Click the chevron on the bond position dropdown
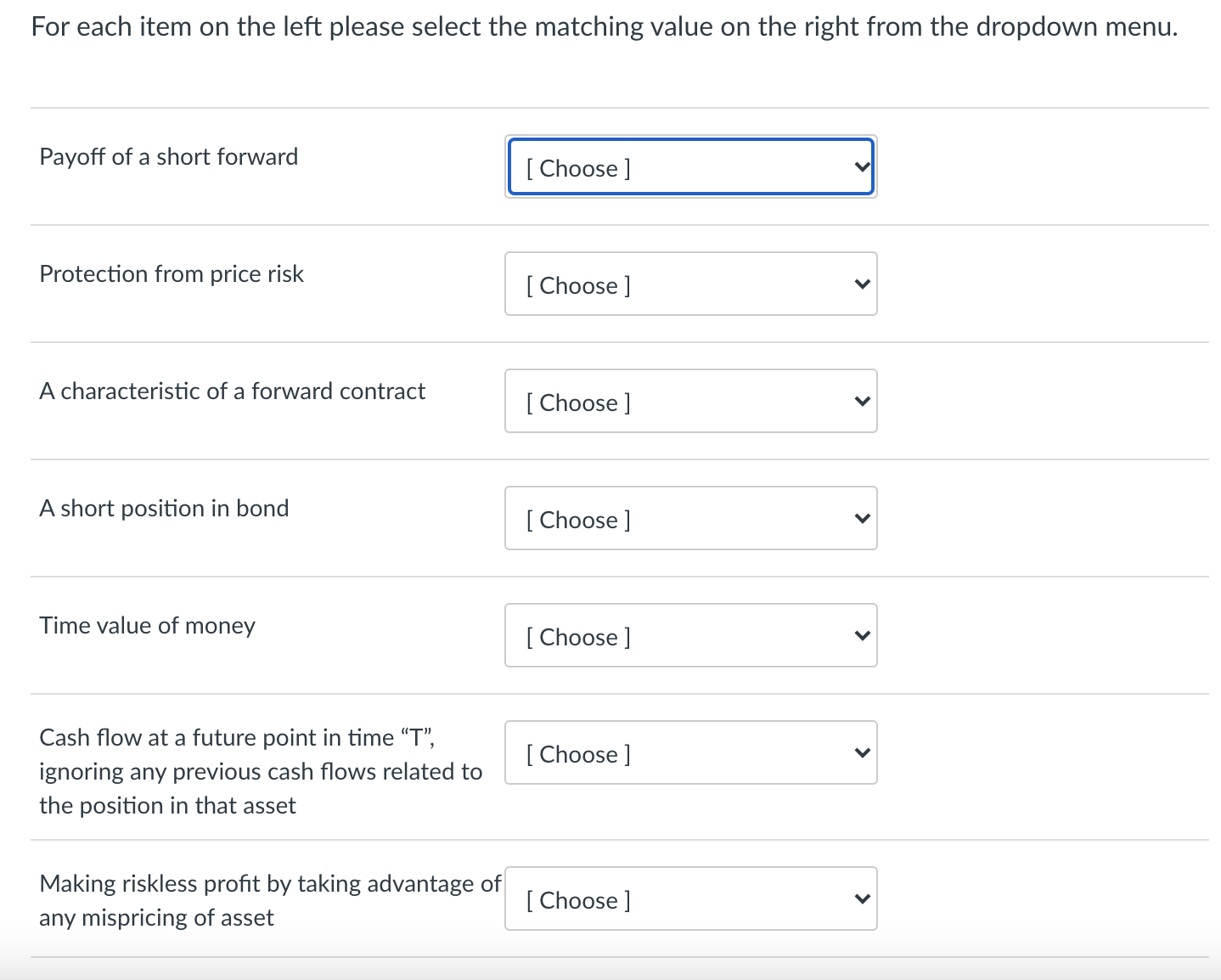 pyautogui.click(x=861, y=518)
